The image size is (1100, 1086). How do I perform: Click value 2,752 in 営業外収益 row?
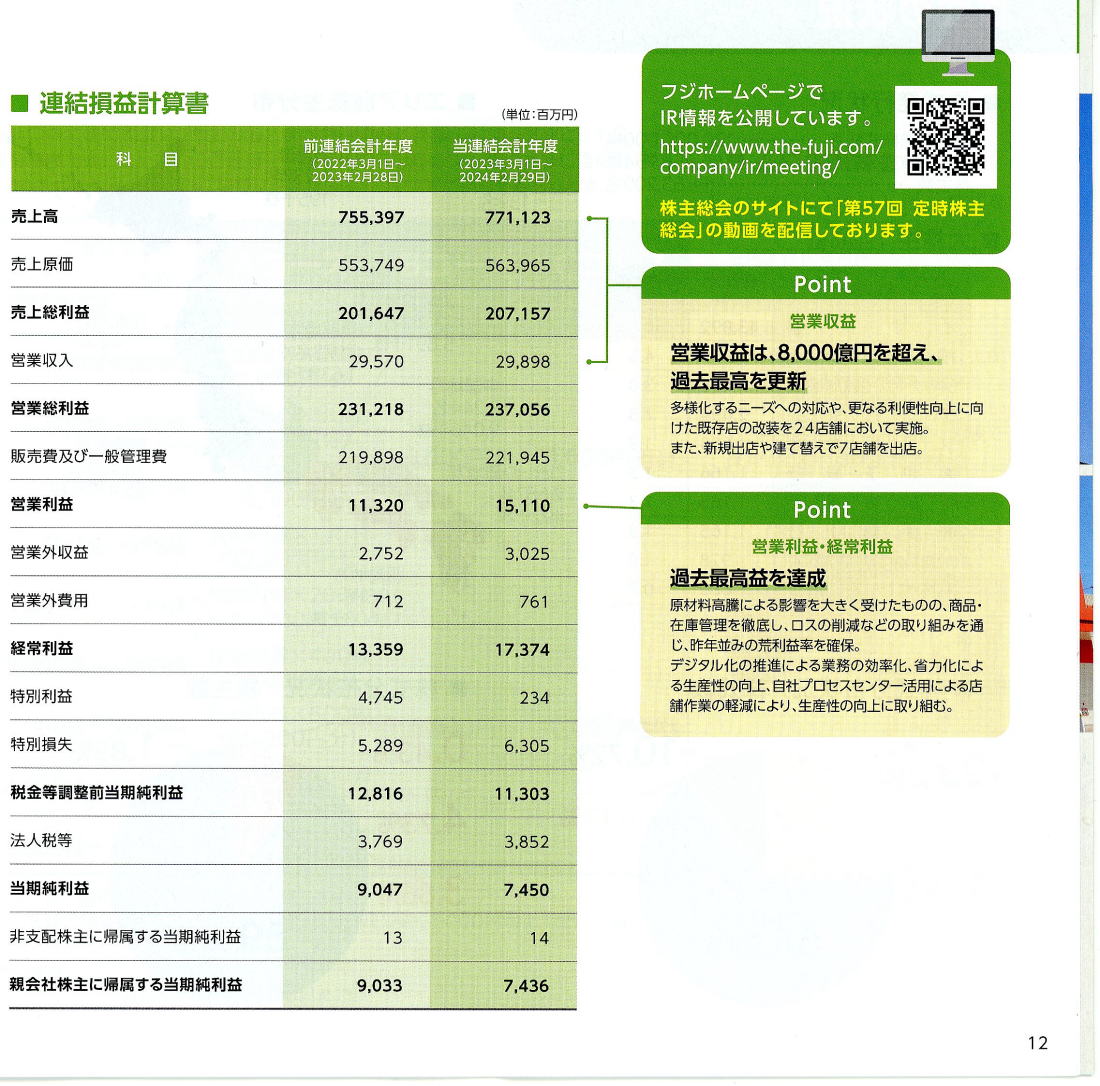click(x=381, y=554)
